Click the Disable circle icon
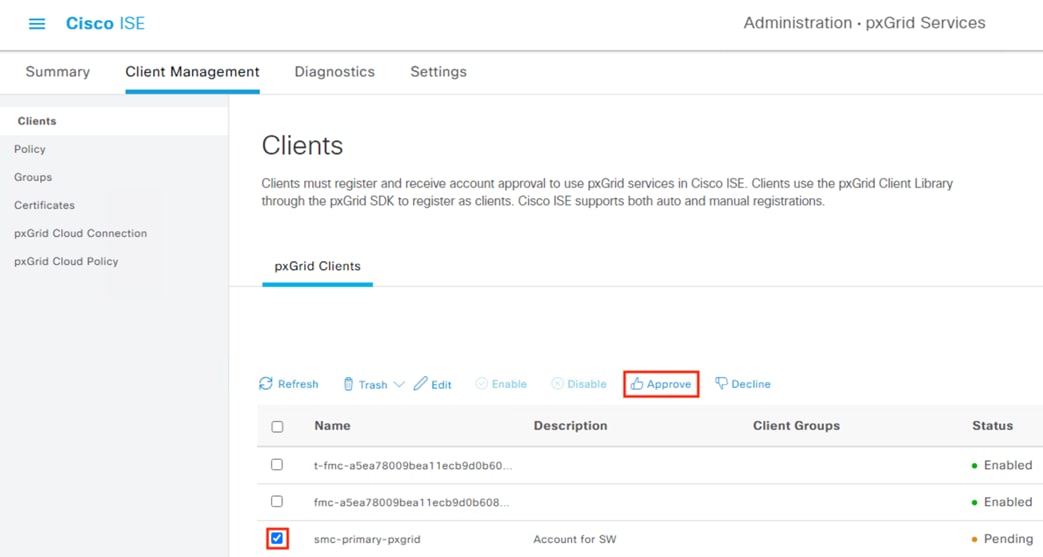Viewport: 1043px width, 557px height. coord(557,383)
